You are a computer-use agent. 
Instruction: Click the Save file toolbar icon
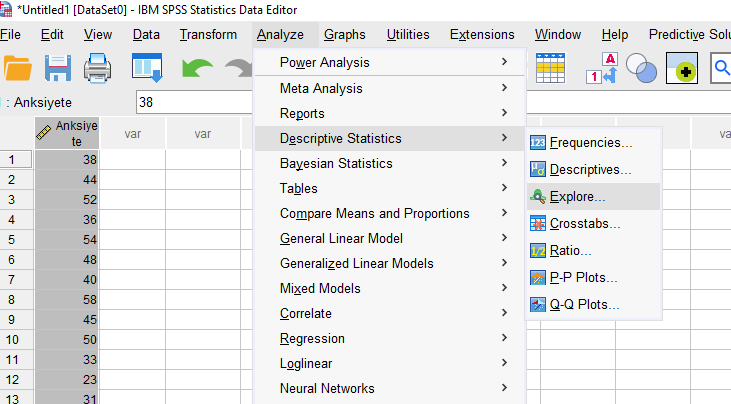pos(57,69)
